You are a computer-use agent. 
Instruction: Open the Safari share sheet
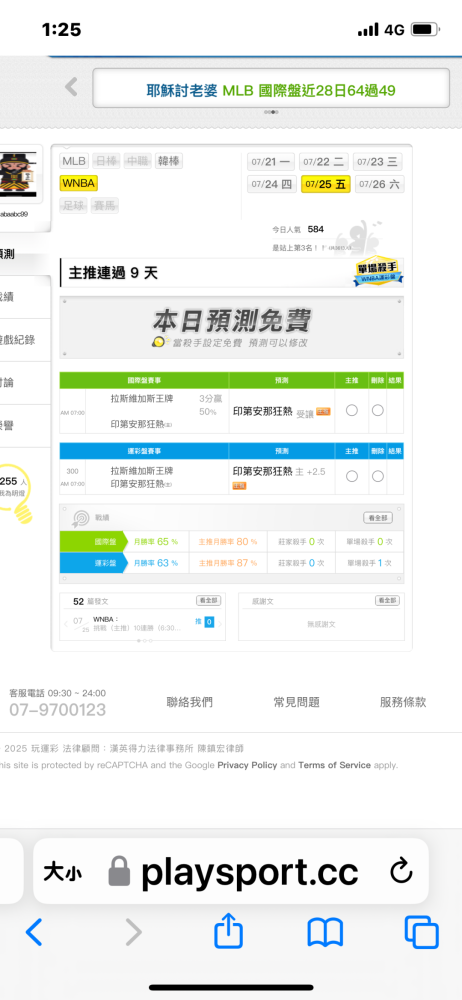(228, 930)
